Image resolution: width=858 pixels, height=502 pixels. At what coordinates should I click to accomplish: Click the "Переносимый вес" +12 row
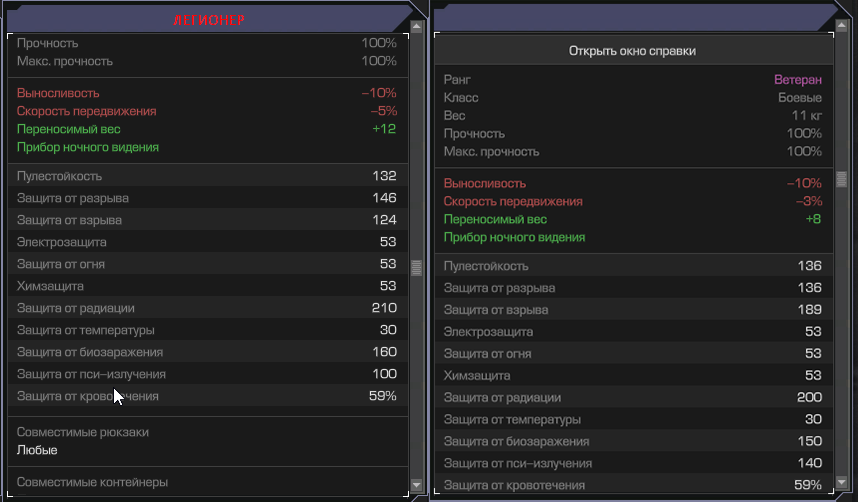coord(207,129)
